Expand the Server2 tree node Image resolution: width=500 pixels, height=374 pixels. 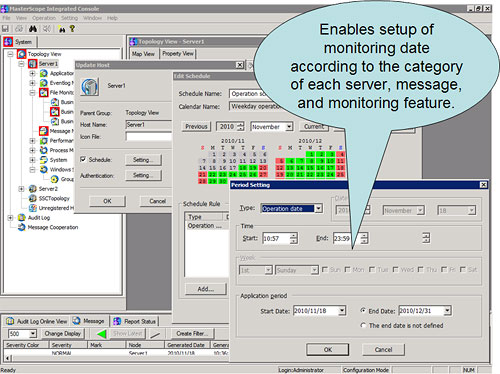tap(21, 189)
